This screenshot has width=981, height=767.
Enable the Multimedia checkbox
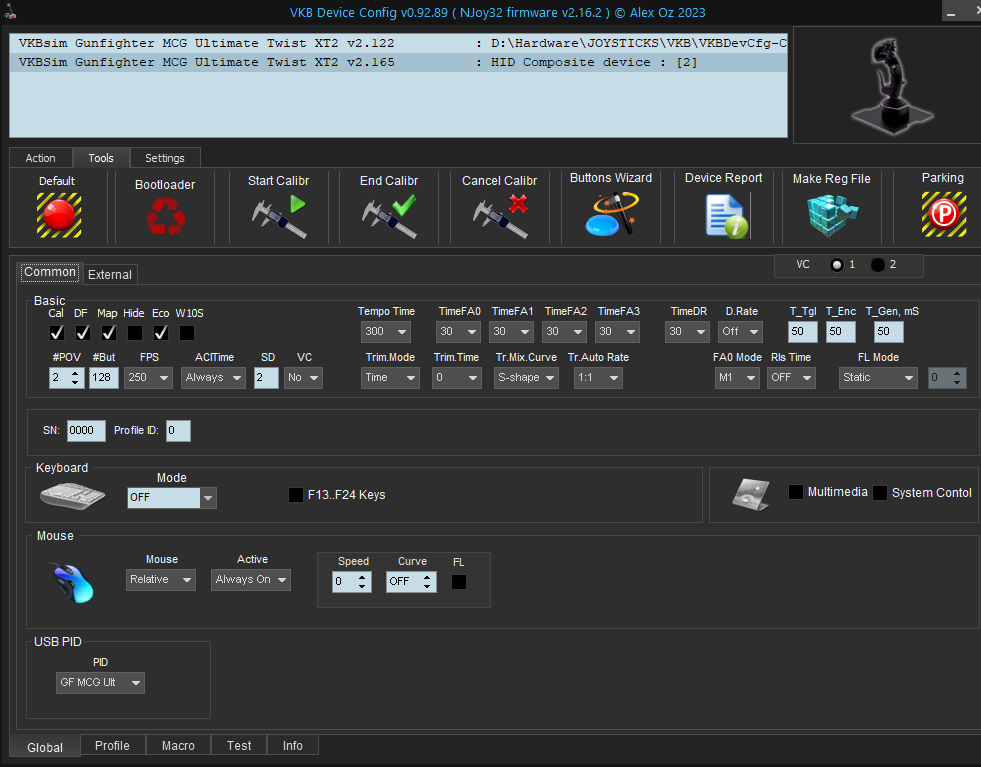pyautogui.click(x=796, y=492)
